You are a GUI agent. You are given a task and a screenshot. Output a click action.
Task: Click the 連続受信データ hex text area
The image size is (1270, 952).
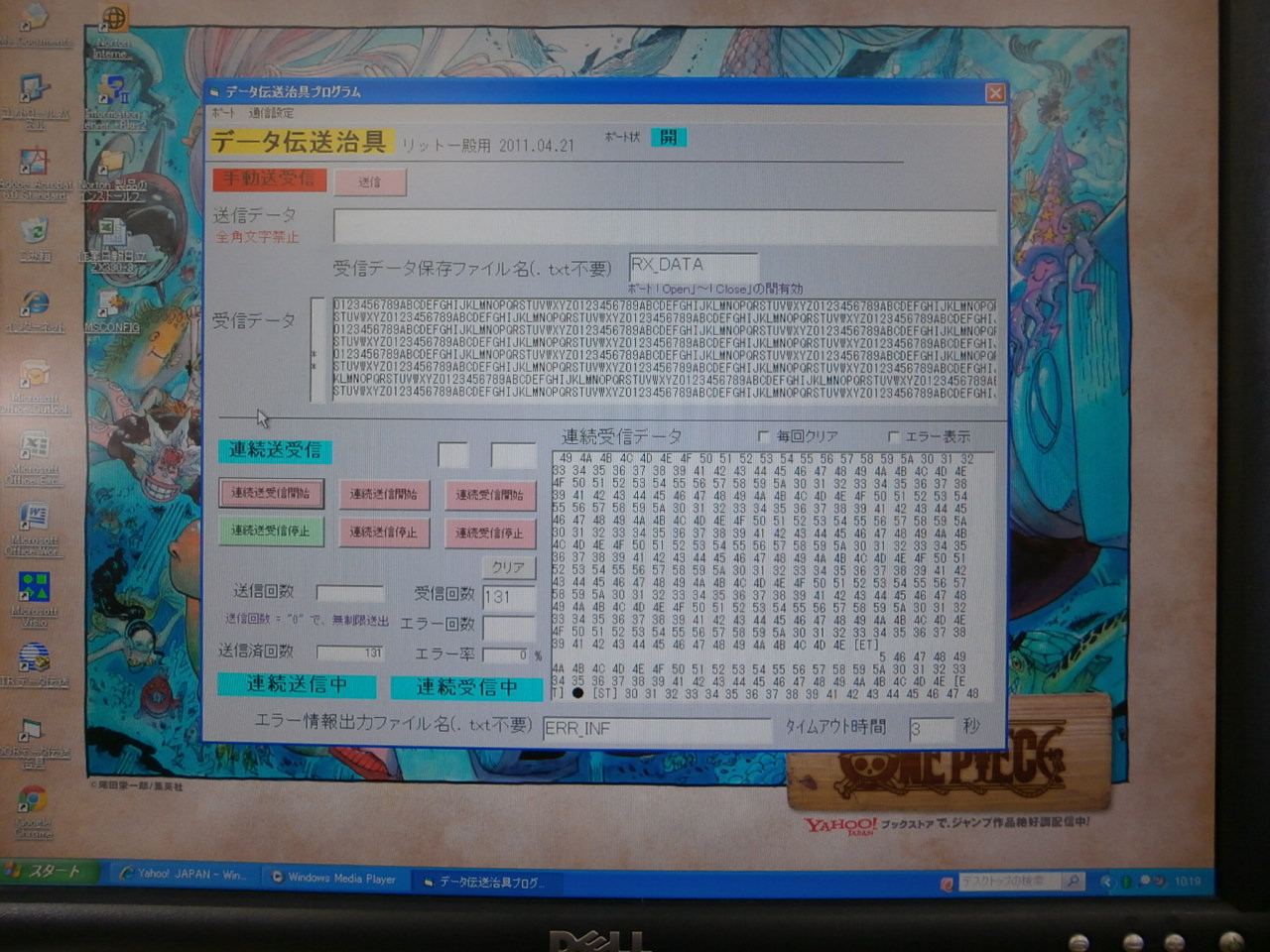(772, 577)
